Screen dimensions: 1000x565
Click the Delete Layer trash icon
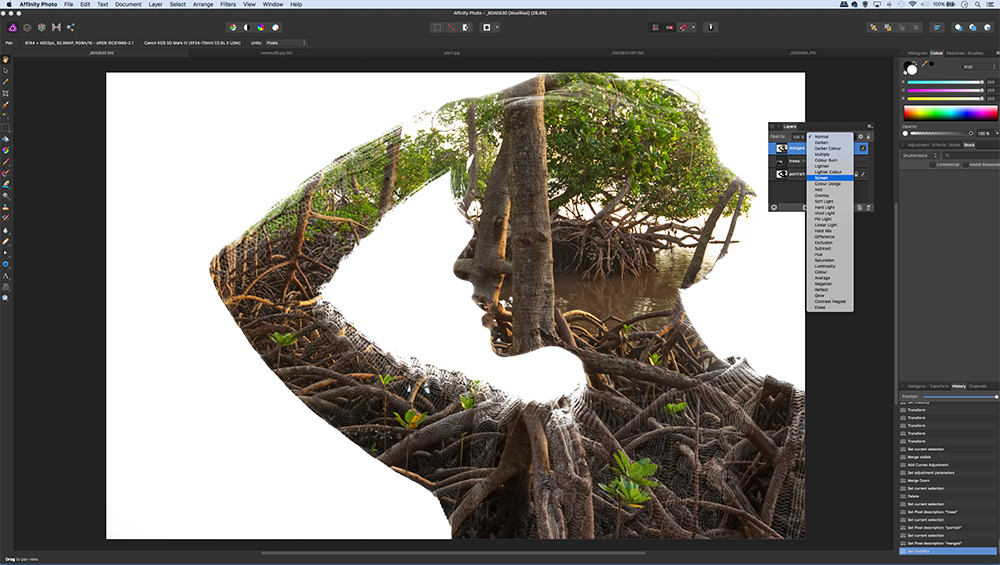[869, 207]
